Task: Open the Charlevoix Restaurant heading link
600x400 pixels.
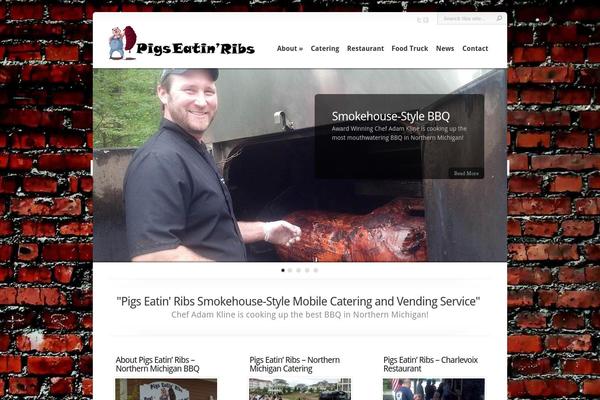Action: coord(430,364)
